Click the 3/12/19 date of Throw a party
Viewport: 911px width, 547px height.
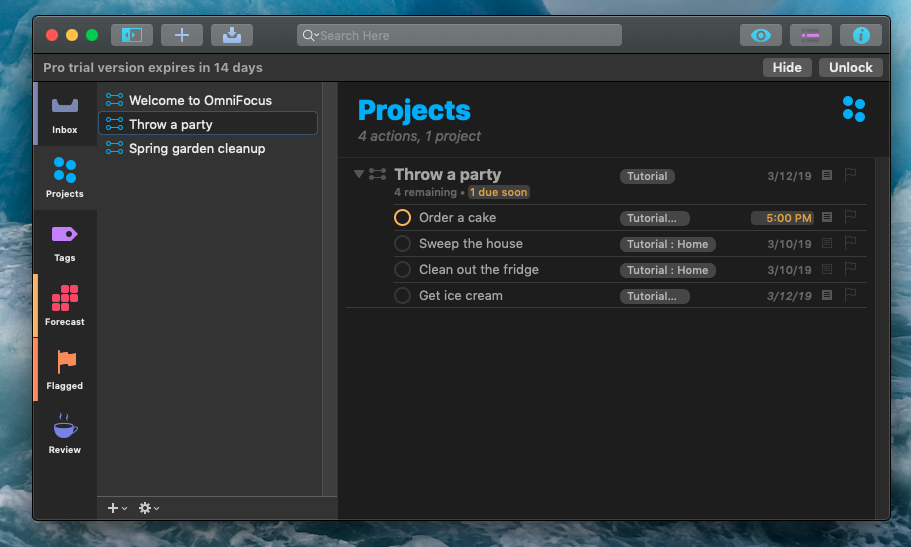789,176
